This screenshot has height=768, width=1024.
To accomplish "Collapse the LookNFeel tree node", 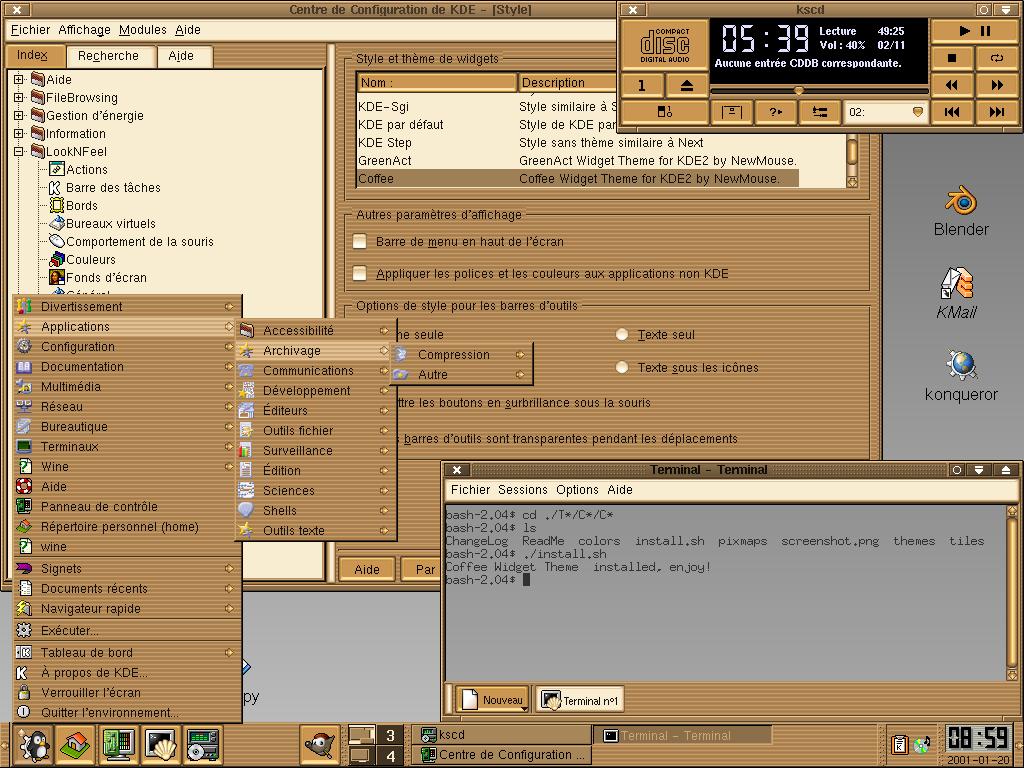I will [18, 152].
